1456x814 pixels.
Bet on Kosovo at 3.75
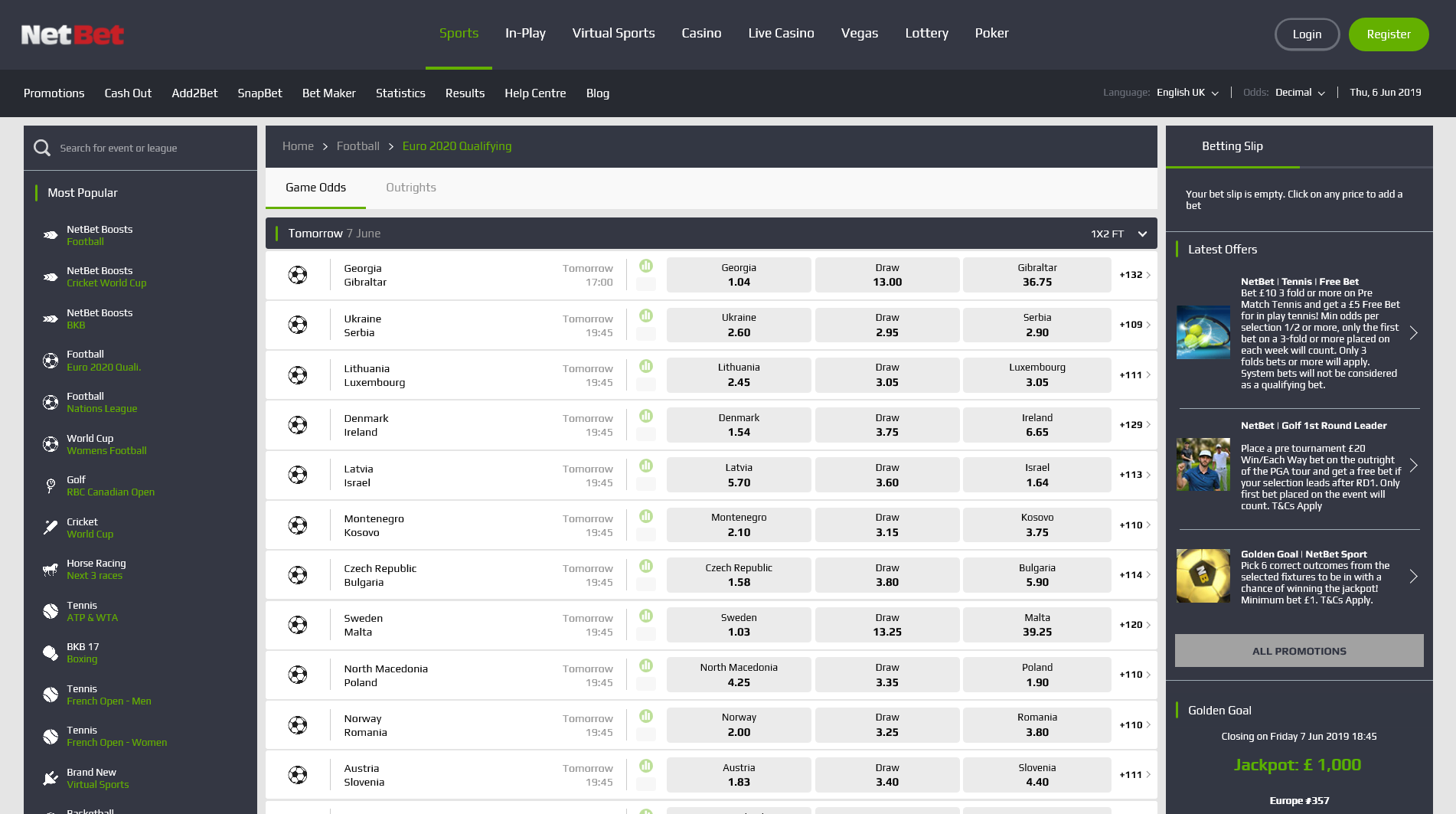(x=1037, y=525)
